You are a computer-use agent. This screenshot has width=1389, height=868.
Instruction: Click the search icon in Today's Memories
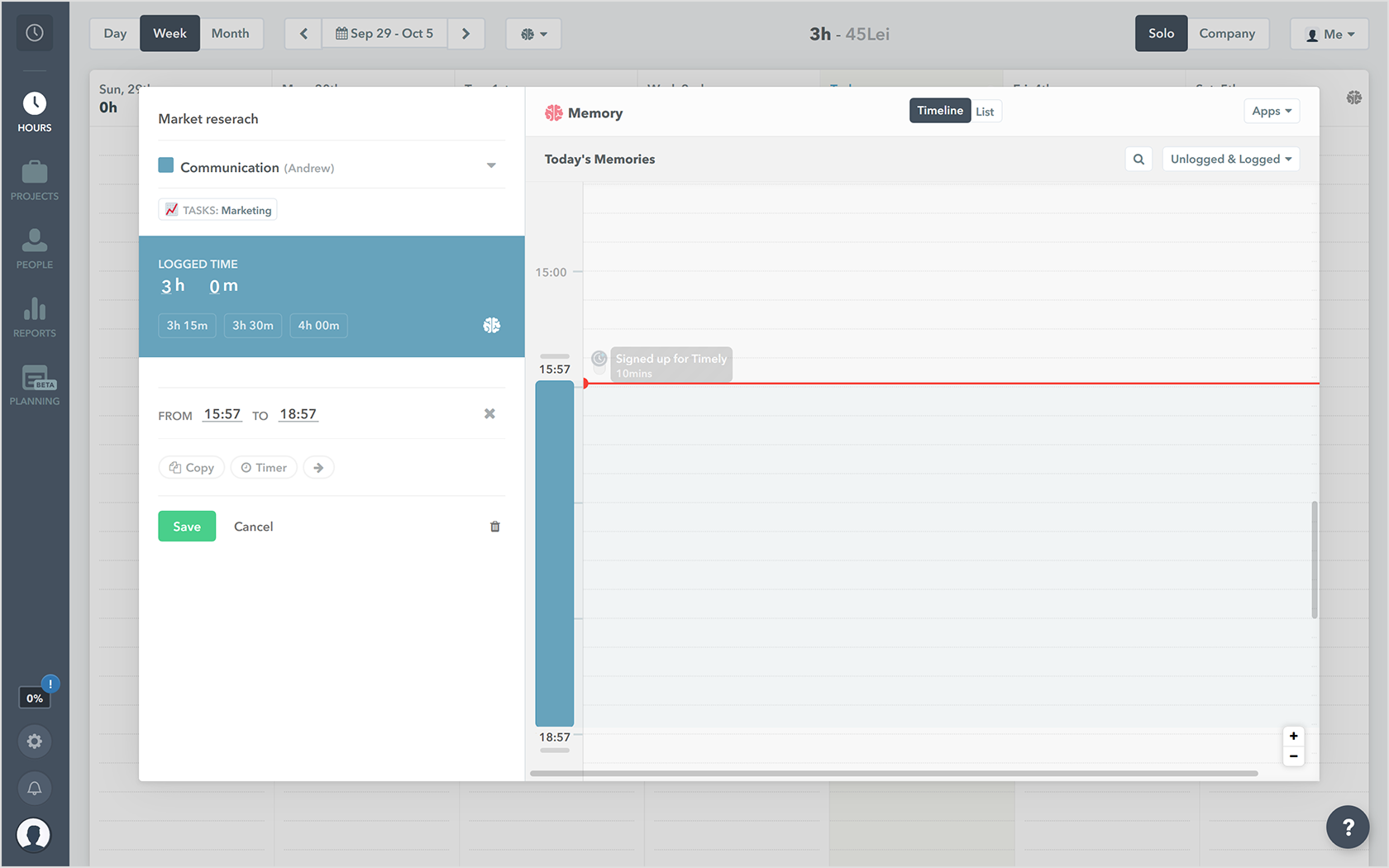[1138, 159]
